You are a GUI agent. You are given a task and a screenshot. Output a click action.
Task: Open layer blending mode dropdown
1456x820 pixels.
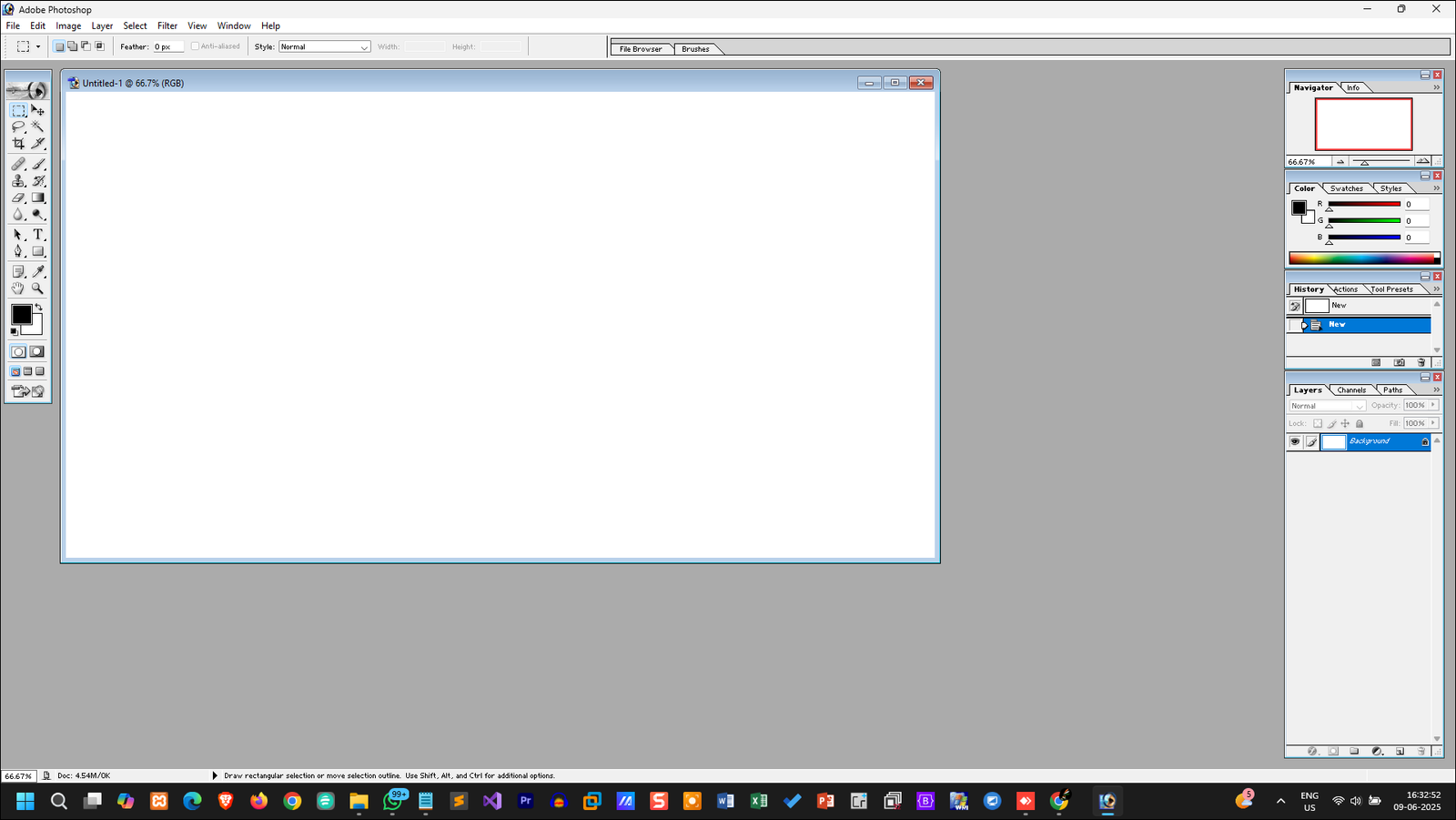[1327, 406]
